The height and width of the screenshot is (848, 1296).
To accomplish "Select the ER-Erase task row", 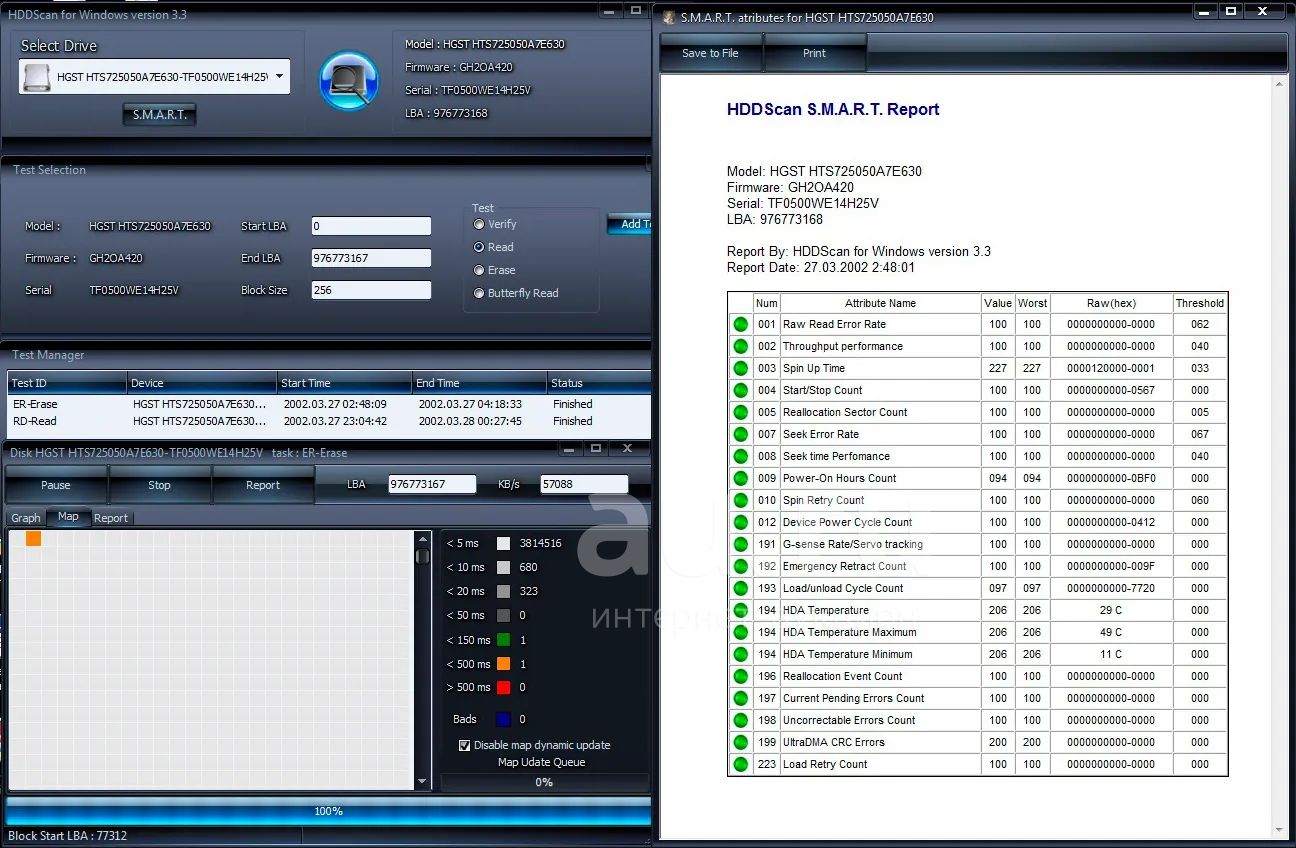I will click(328, 404).
